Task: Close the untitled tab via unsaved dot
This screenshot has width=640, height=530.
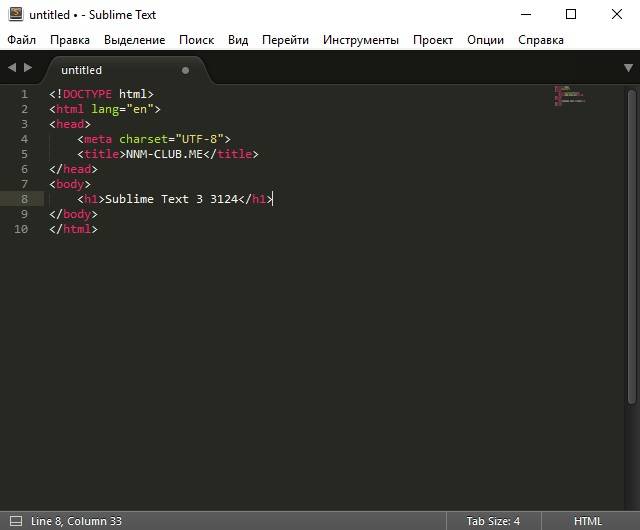Action: [185, 70]
